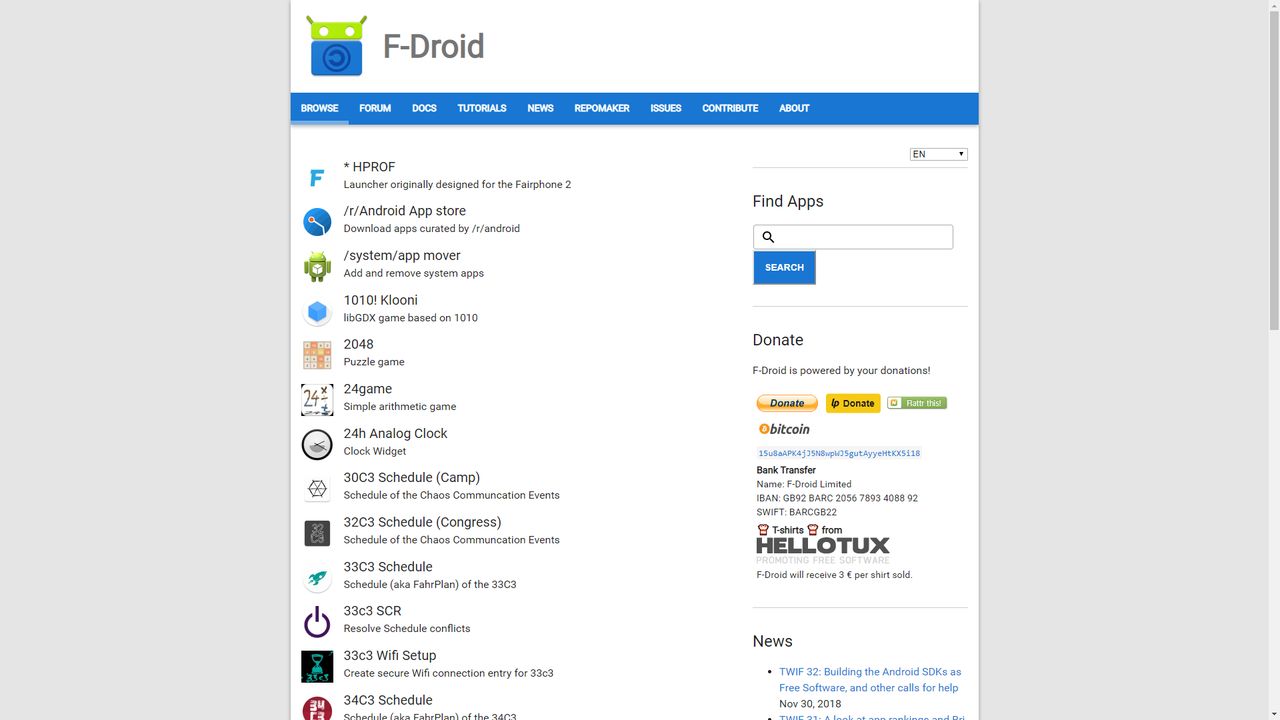Click the /system/app mover Android icon

(317, 267)
